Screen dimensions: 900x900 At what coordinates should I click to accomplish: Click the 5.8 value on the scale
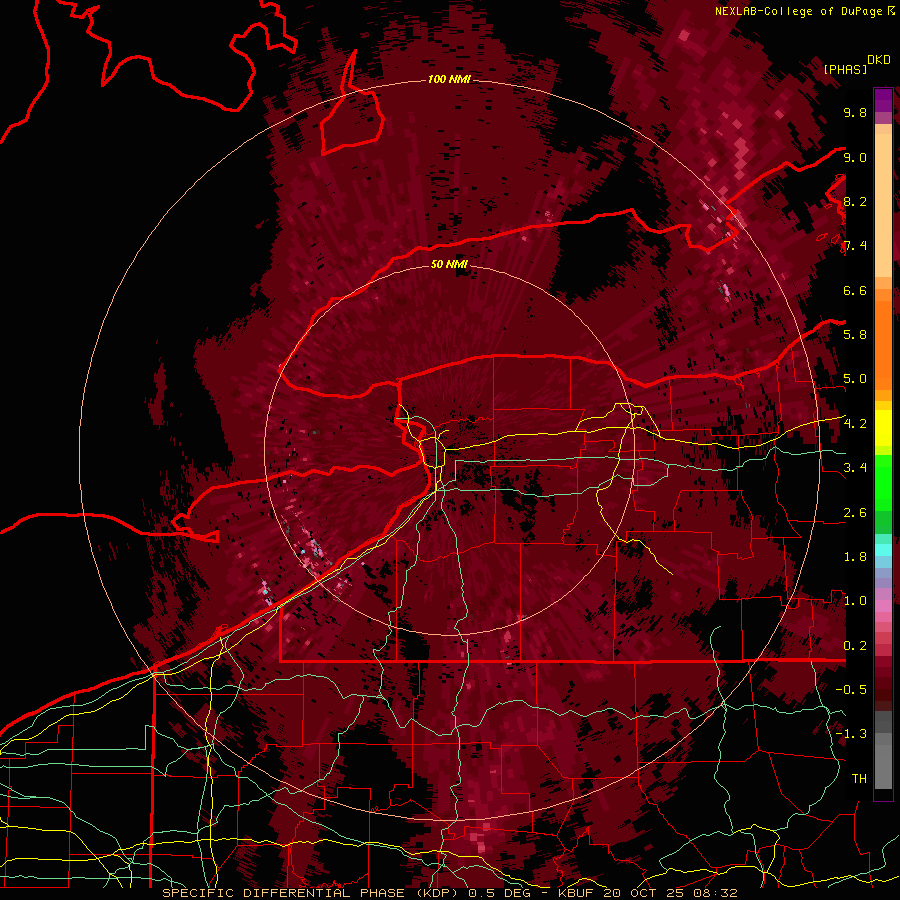855,335
